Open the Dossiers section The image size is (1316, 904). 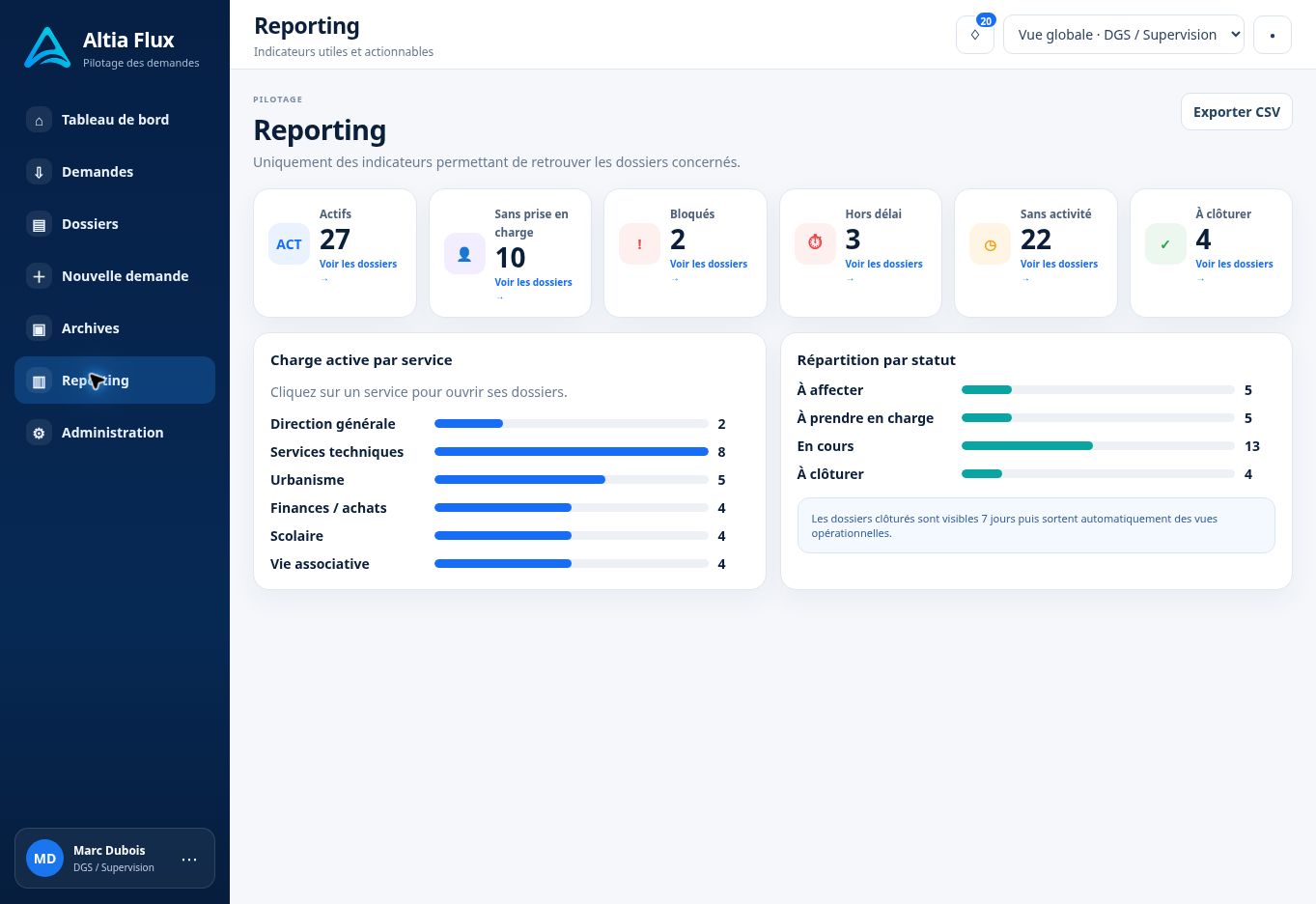click(x=115, y=224)
